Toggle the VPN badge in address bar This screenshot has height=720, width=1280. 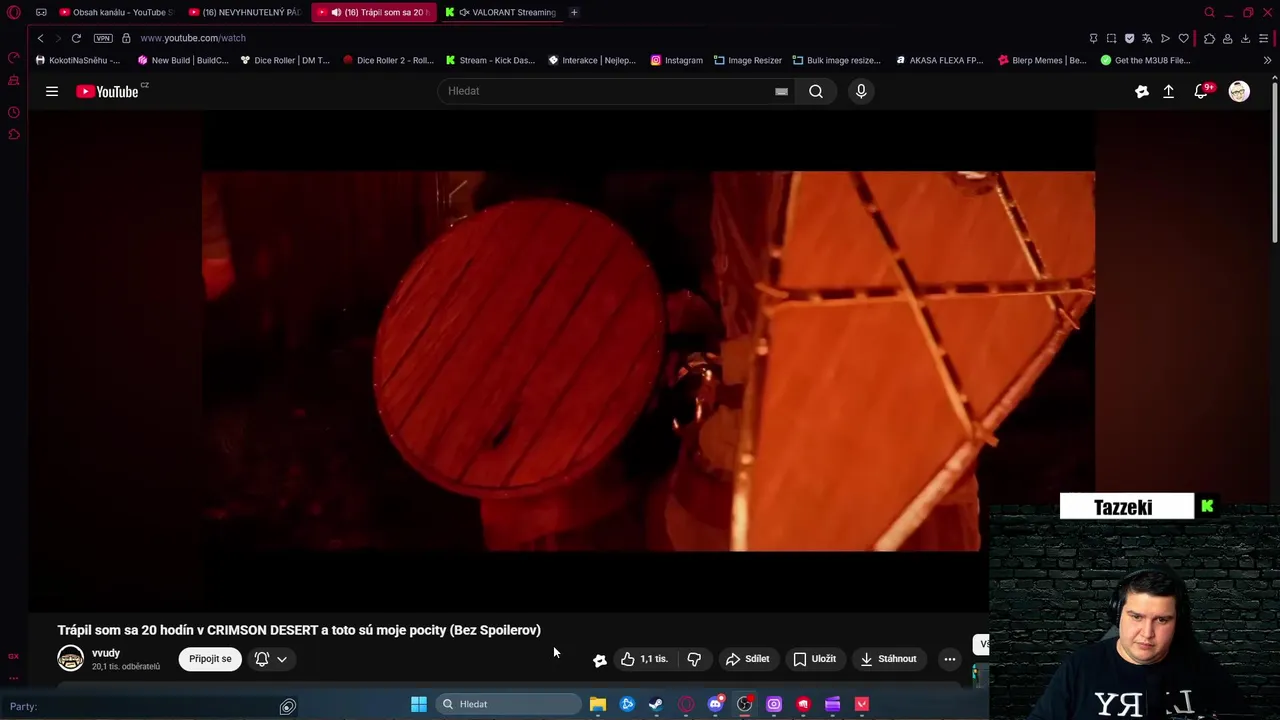(x=103, y=38)
